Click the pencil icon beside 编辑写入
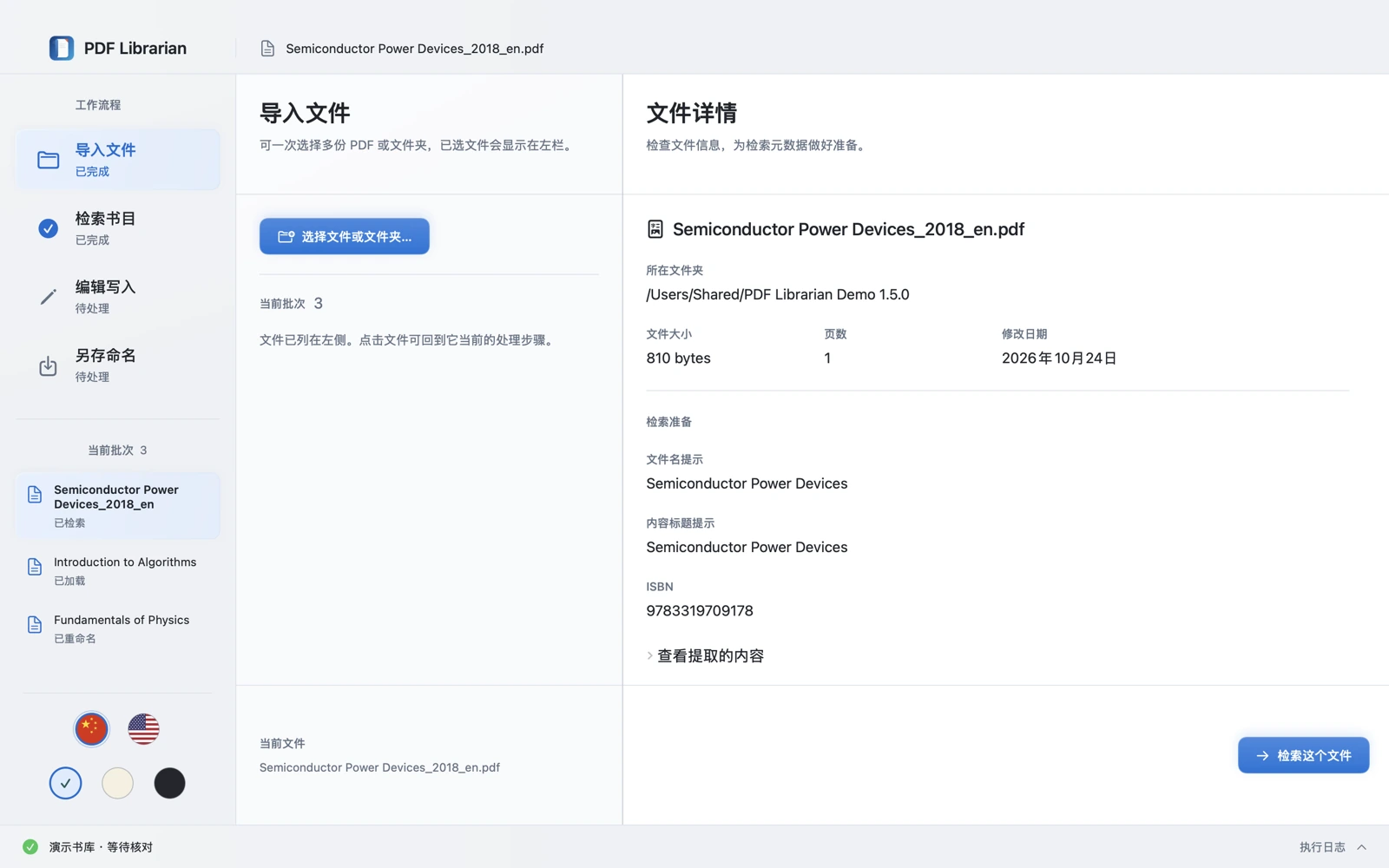This screenshot has width=1389, height=868. 49,297
